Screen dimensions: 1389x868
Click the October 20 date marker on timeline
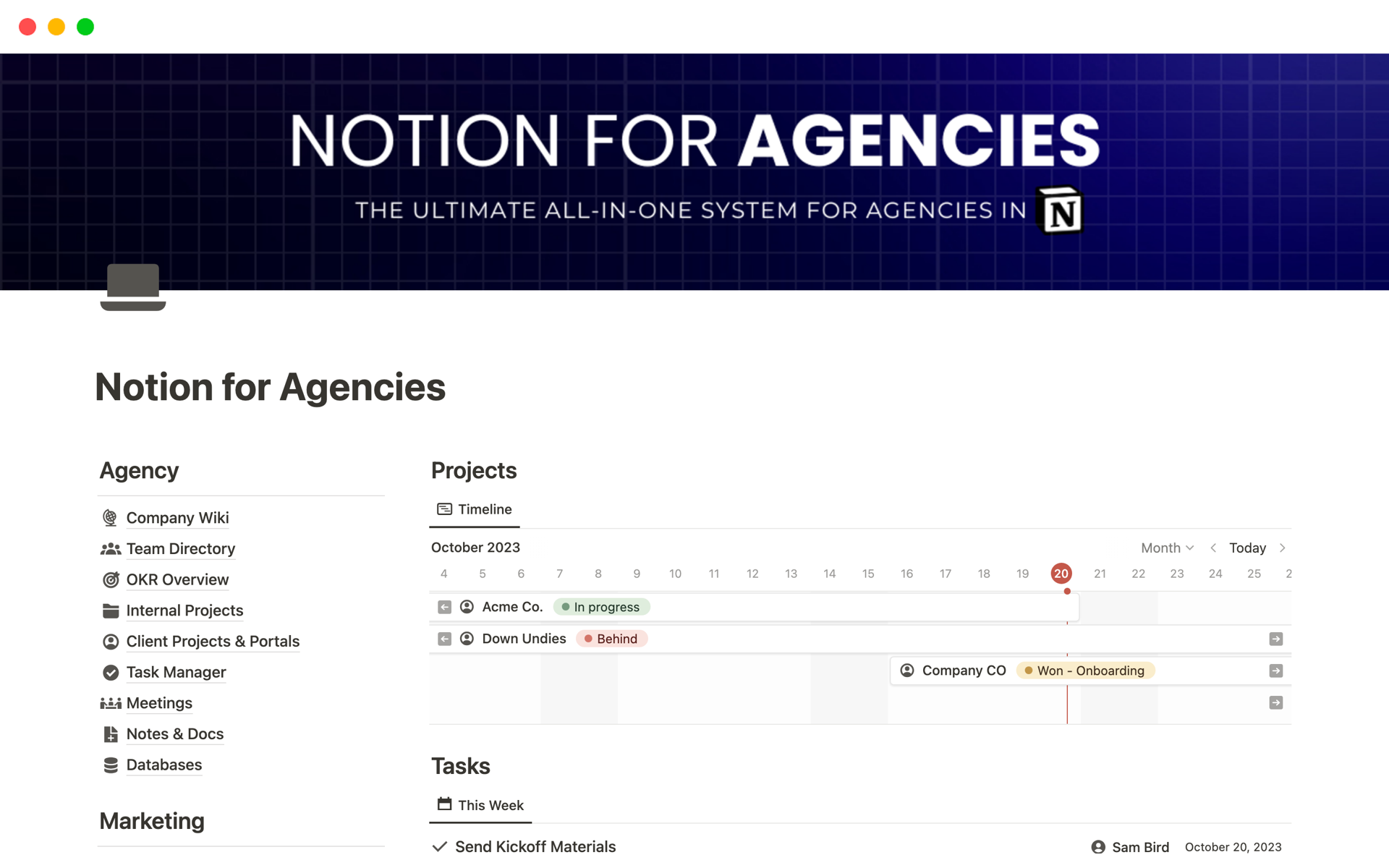point(1061,572)
